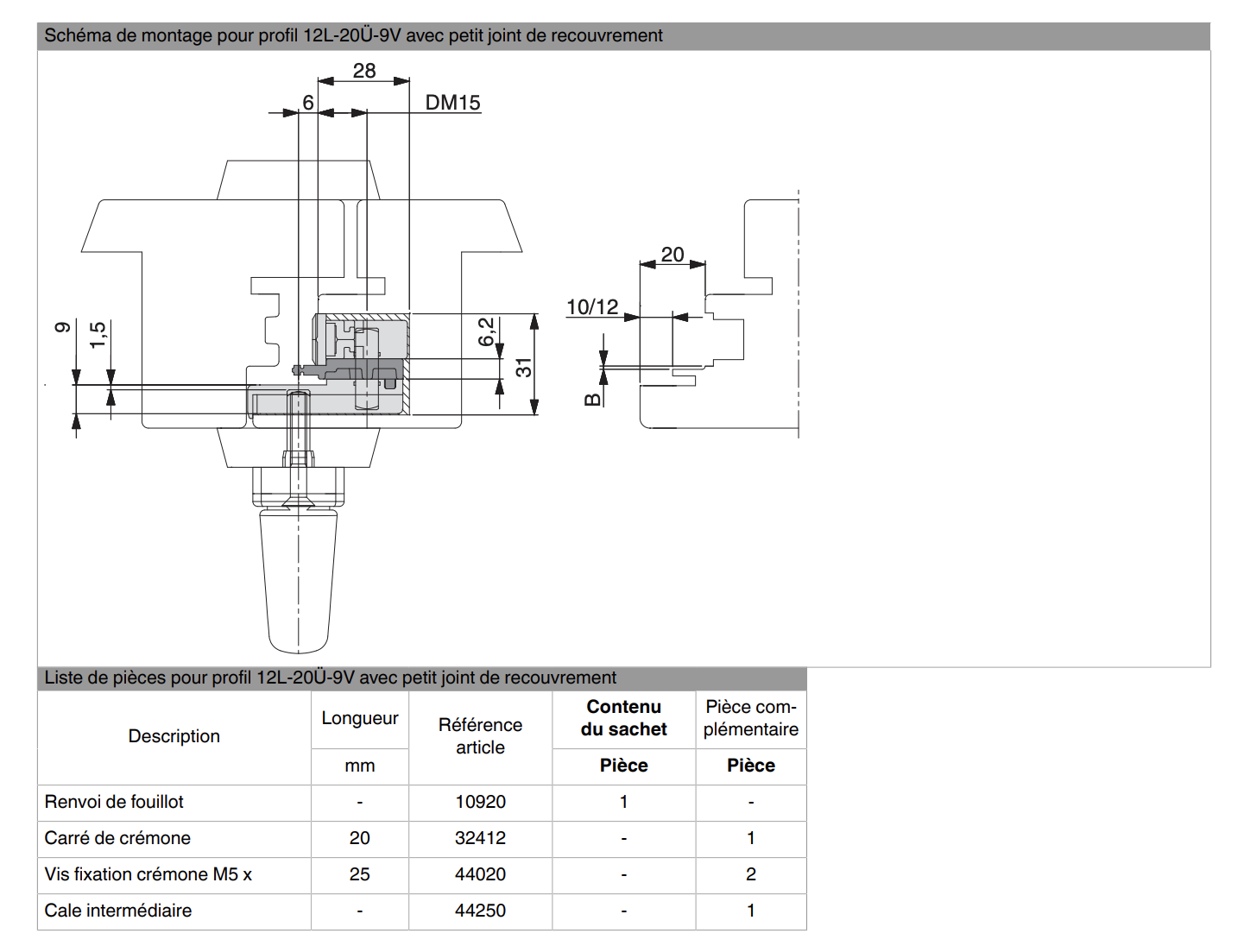Screen dimensions: 1244x952
Task: Select the Description column header
Action: click(x=174, y=736)
